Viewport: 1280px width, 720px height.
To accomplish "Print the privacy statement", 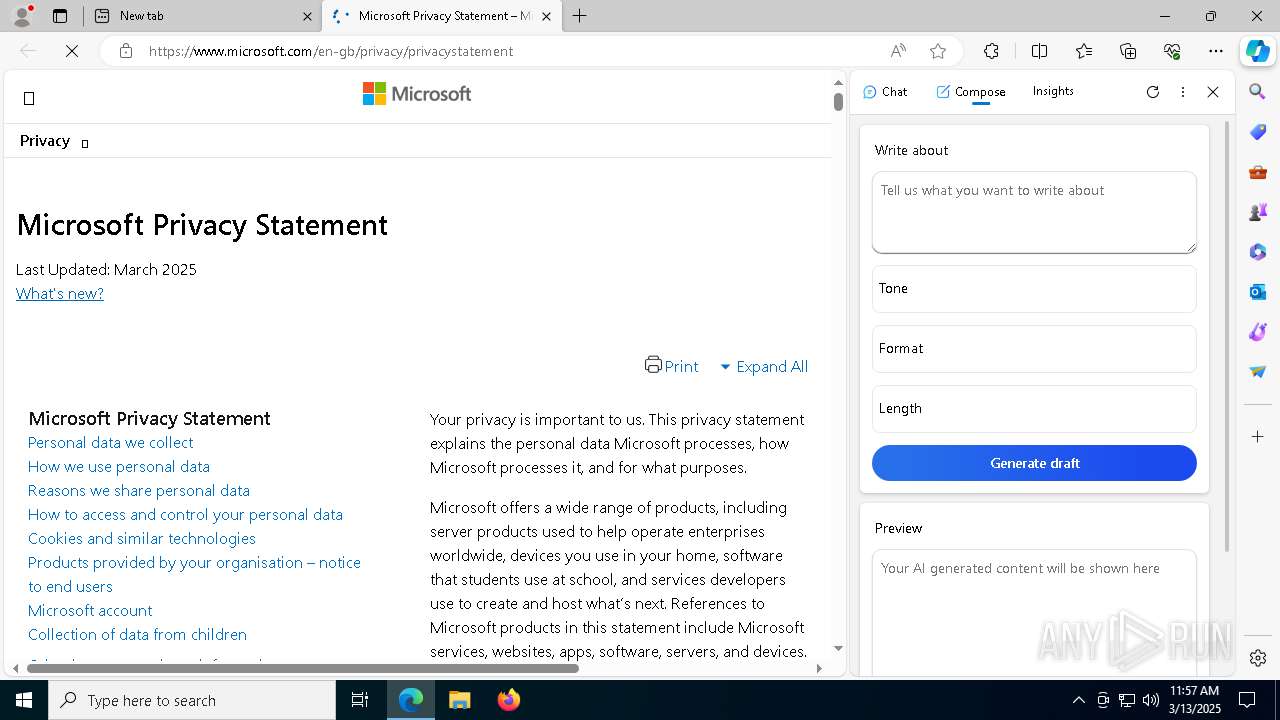I will (672, 366).
